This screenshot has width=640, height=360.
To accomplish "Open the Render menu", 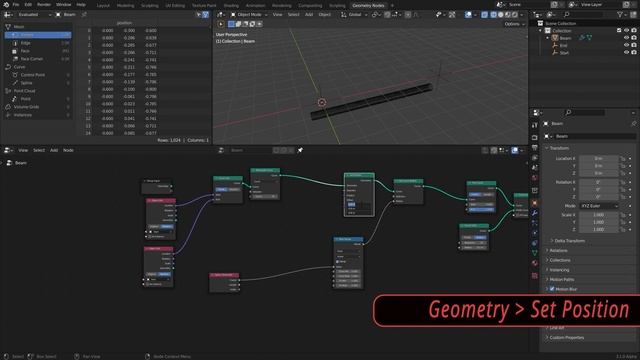I will coord(44,4).
